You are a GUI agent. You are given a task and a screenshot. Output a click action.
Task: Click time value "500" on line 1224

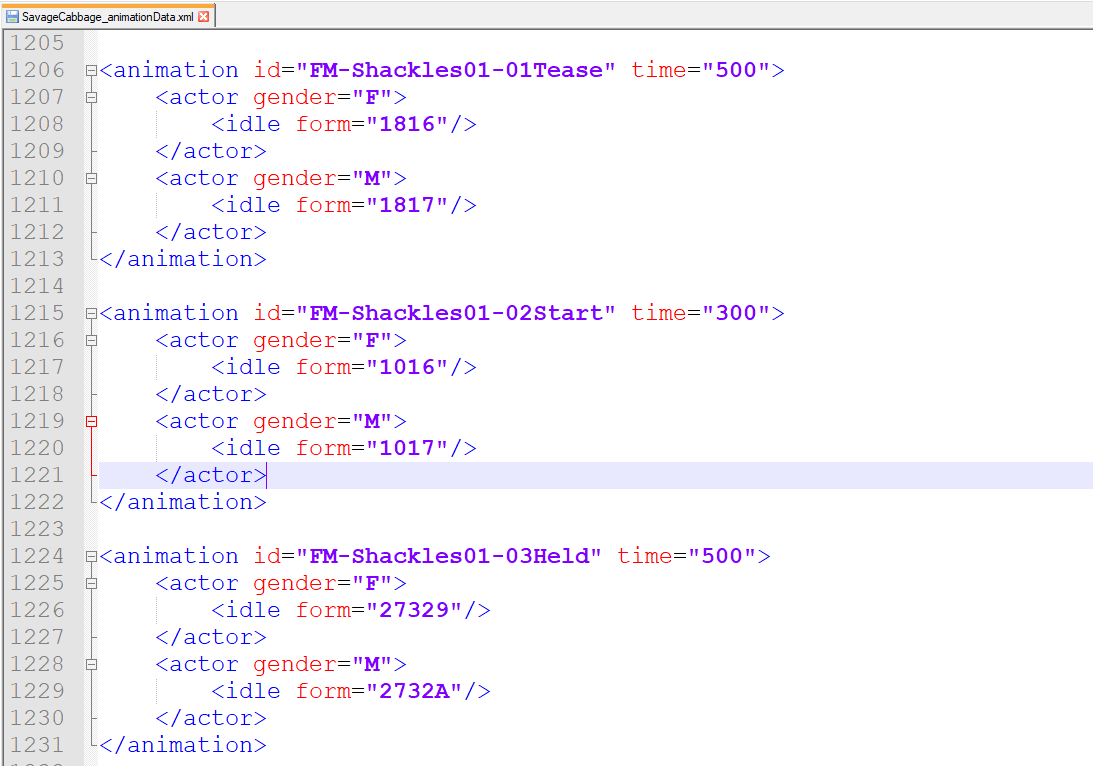[722, 556]
